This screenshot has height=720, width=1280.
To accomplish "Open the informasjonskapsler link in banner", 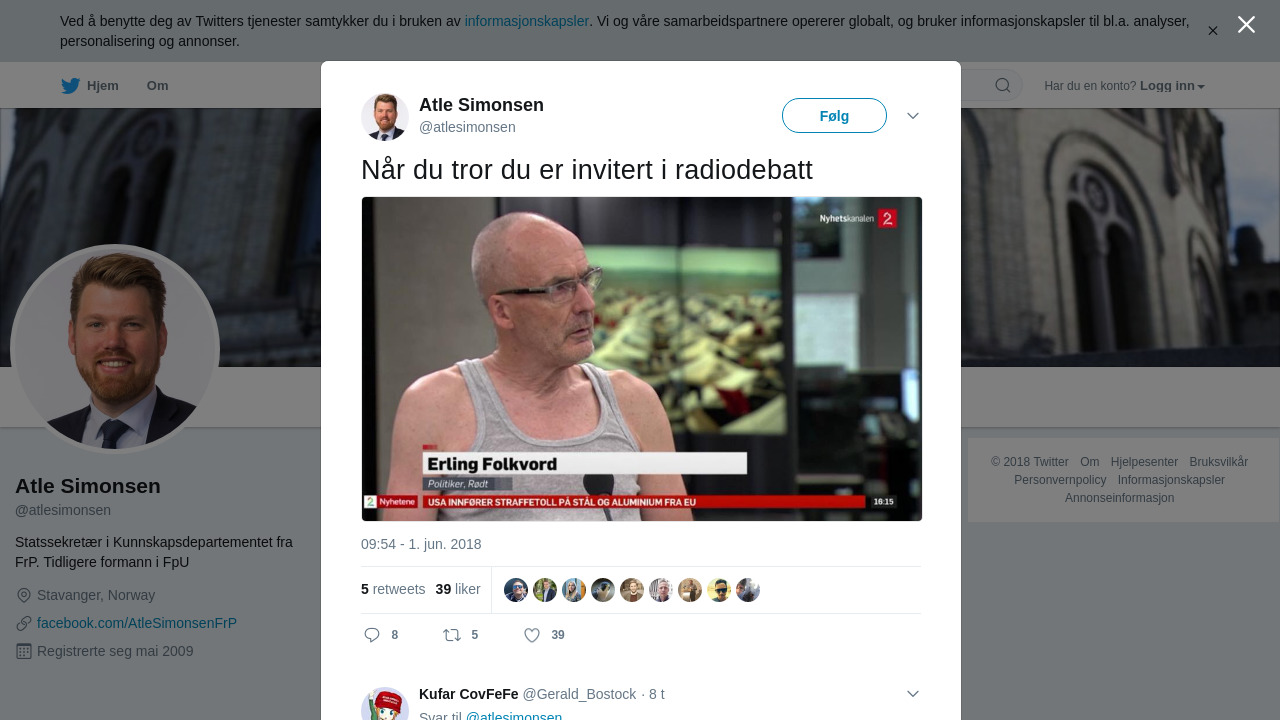I will pyautogui.click(x=527, y=21).
